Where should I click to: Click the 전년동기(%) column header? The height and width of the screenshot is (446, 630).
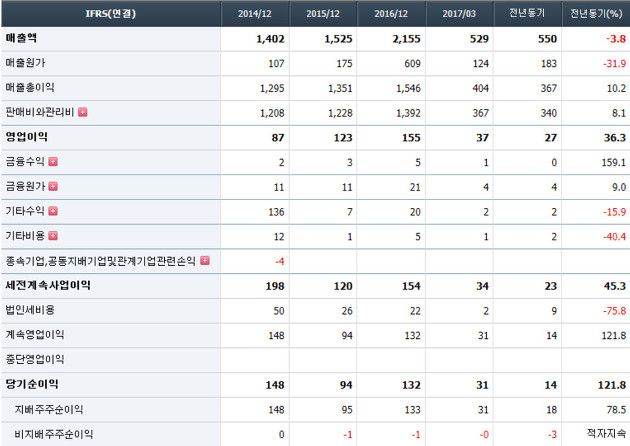coord(596,13)
